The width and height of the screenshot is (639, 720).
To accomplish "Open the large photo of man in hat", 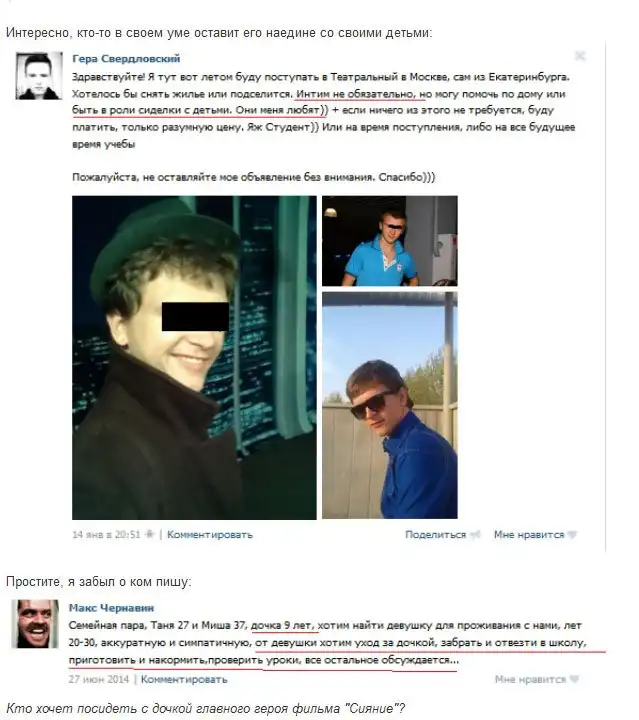I will (194, 358).
